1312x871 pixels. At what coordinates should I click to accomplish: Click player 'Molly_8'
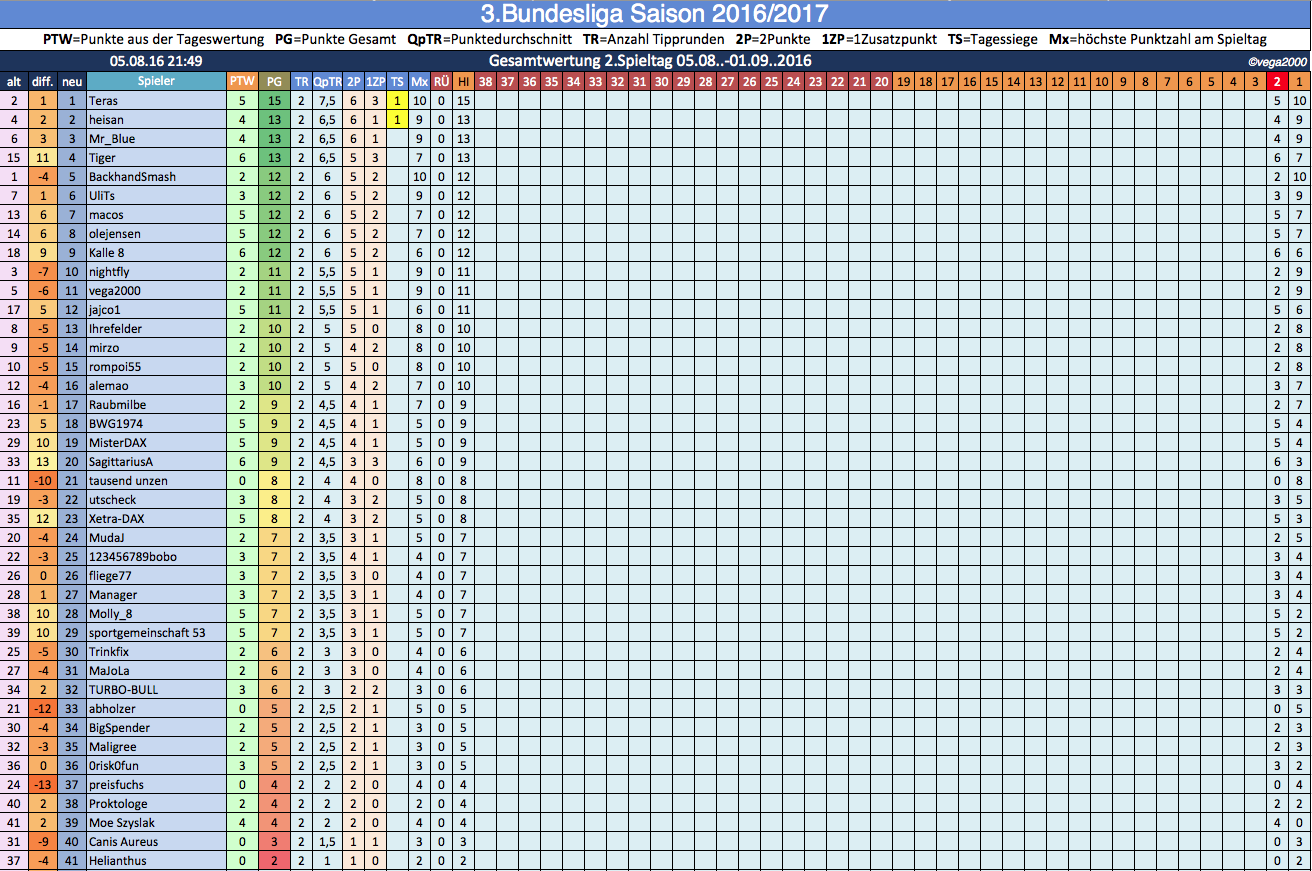point(155,614)
